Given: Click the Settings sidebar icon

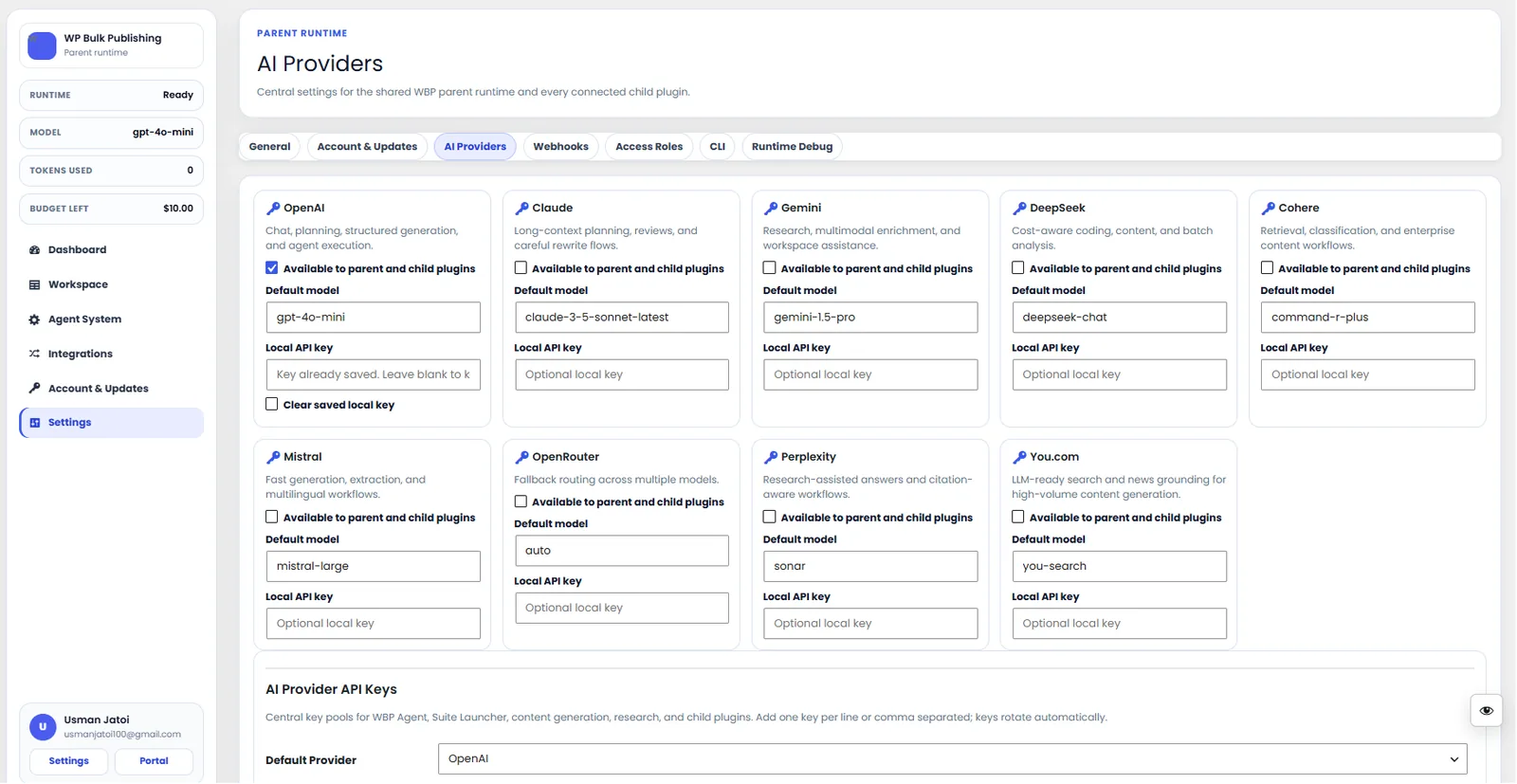Looking at the screenshot, I should pyautogui.click(x=35, y=423).
